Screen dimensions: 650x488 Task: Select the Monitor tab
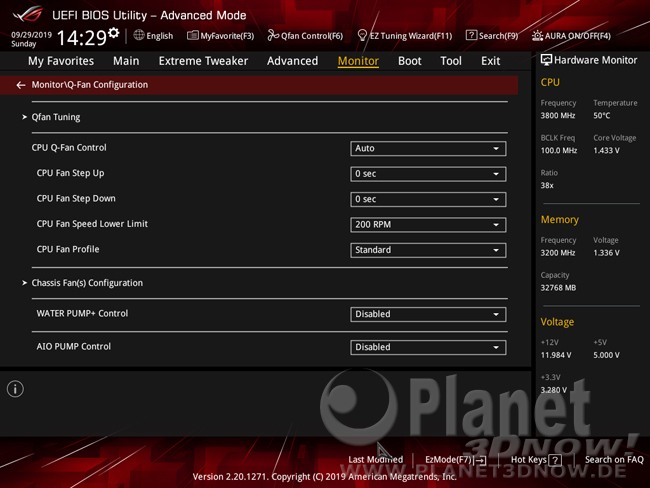(x=358, y=61)
